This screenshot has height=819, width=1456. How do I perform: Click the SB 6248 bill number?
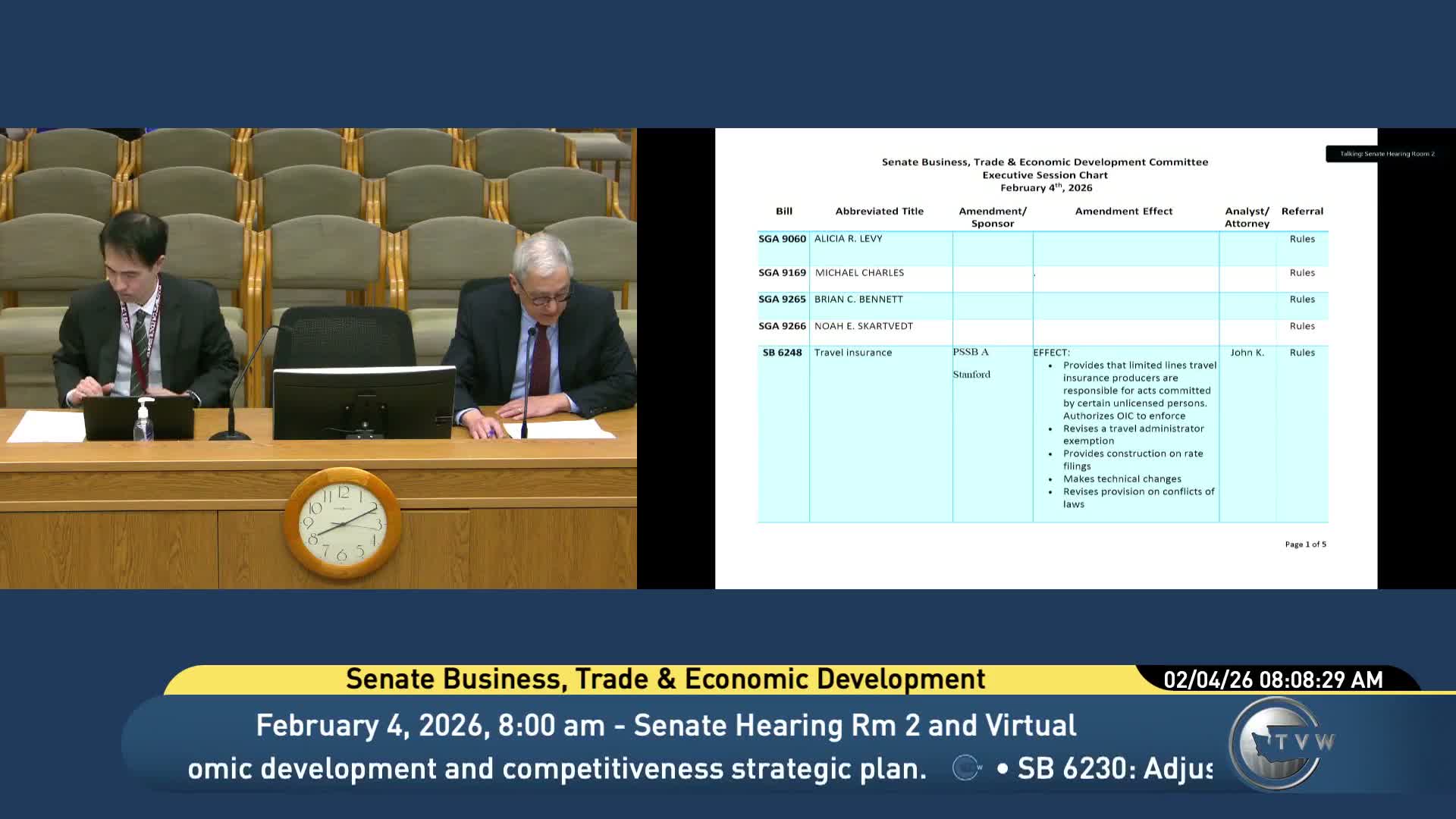(x=782, y=353)
